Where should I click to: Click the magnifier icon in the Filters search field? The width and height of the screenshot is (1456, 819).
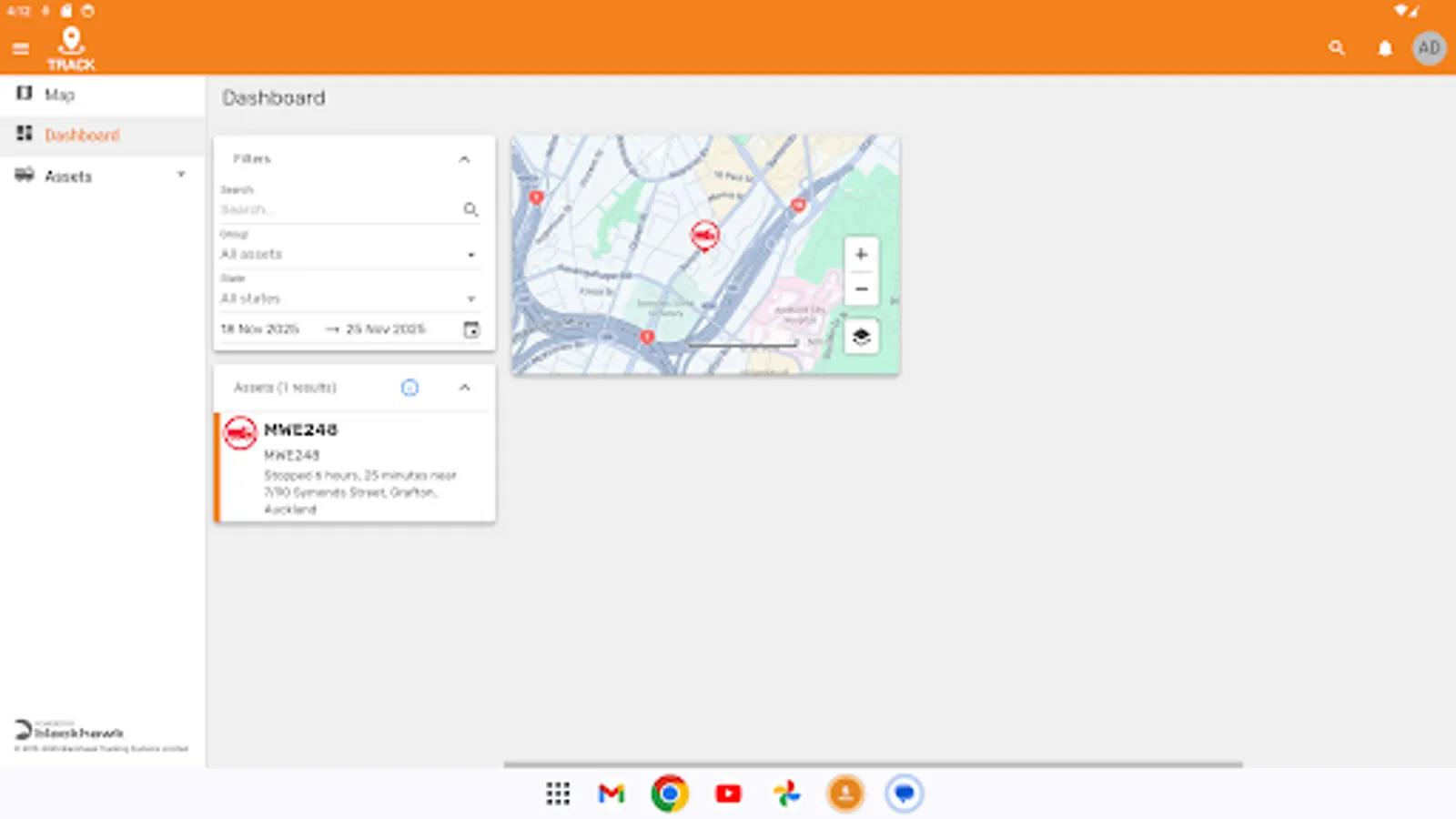pos(471,209)
